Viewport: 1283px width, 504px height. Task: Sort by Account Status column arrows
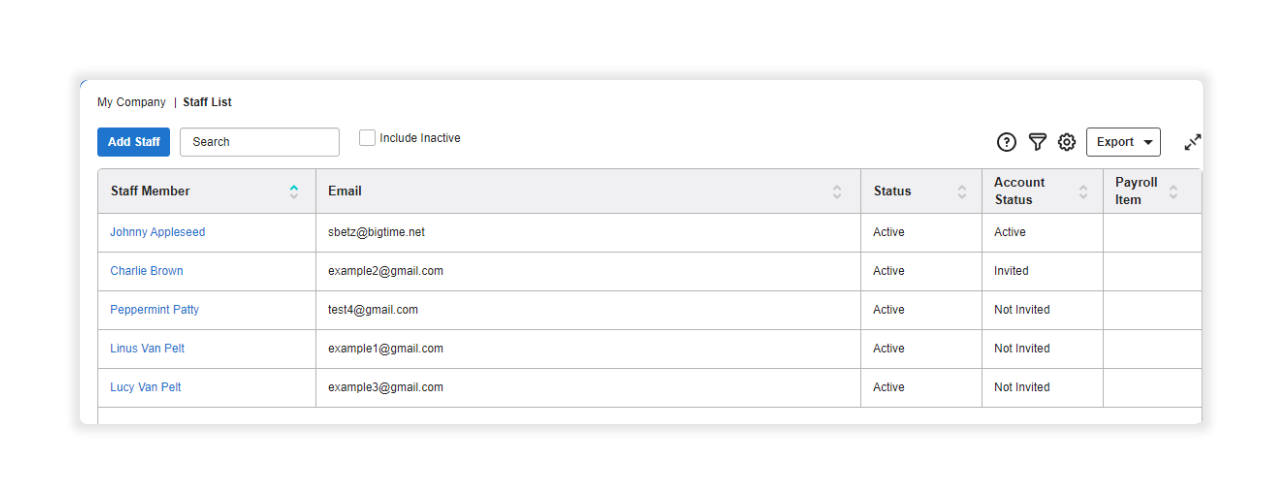click(1083, 191)
